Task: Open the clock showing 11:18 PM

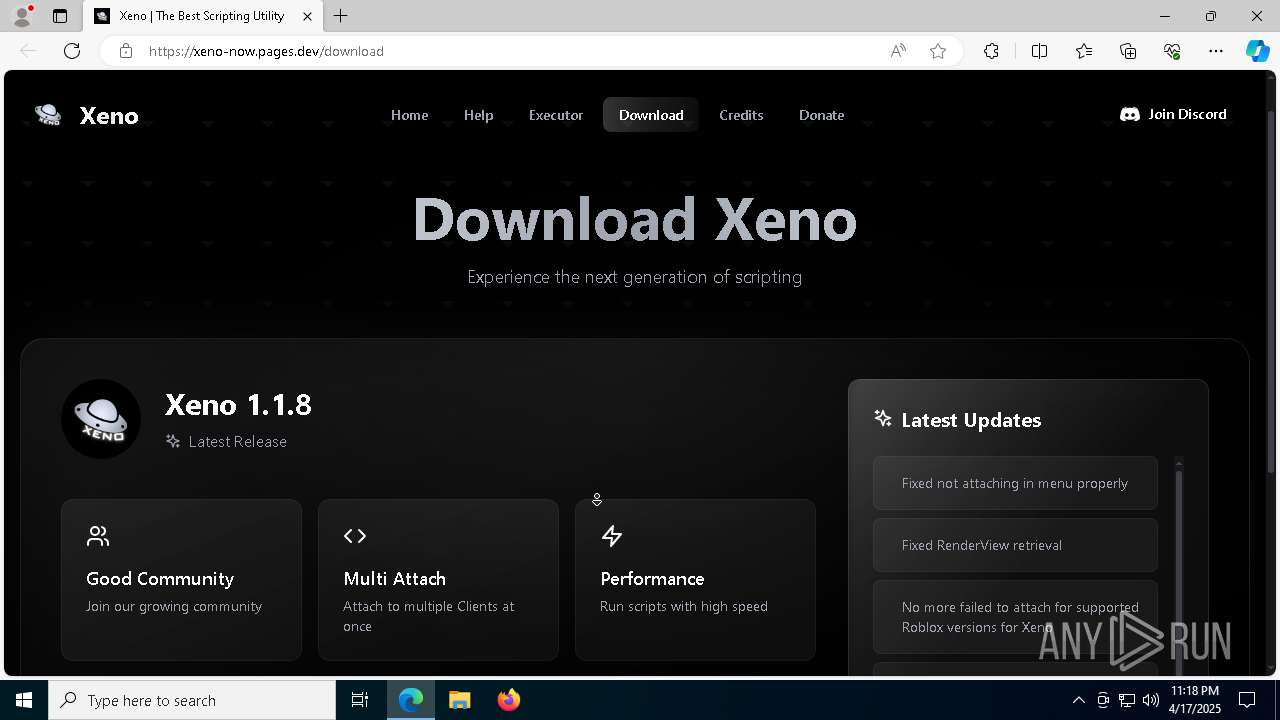Action: [x=1195, y=700]
